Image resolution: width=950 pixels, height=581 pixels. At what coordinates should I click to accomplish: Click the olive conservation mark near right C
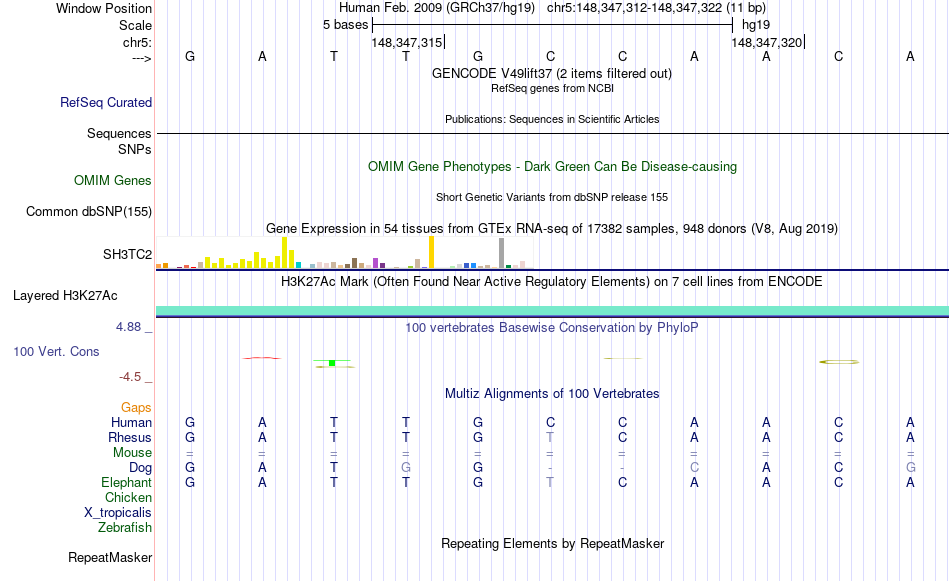(x=839, y=362)
